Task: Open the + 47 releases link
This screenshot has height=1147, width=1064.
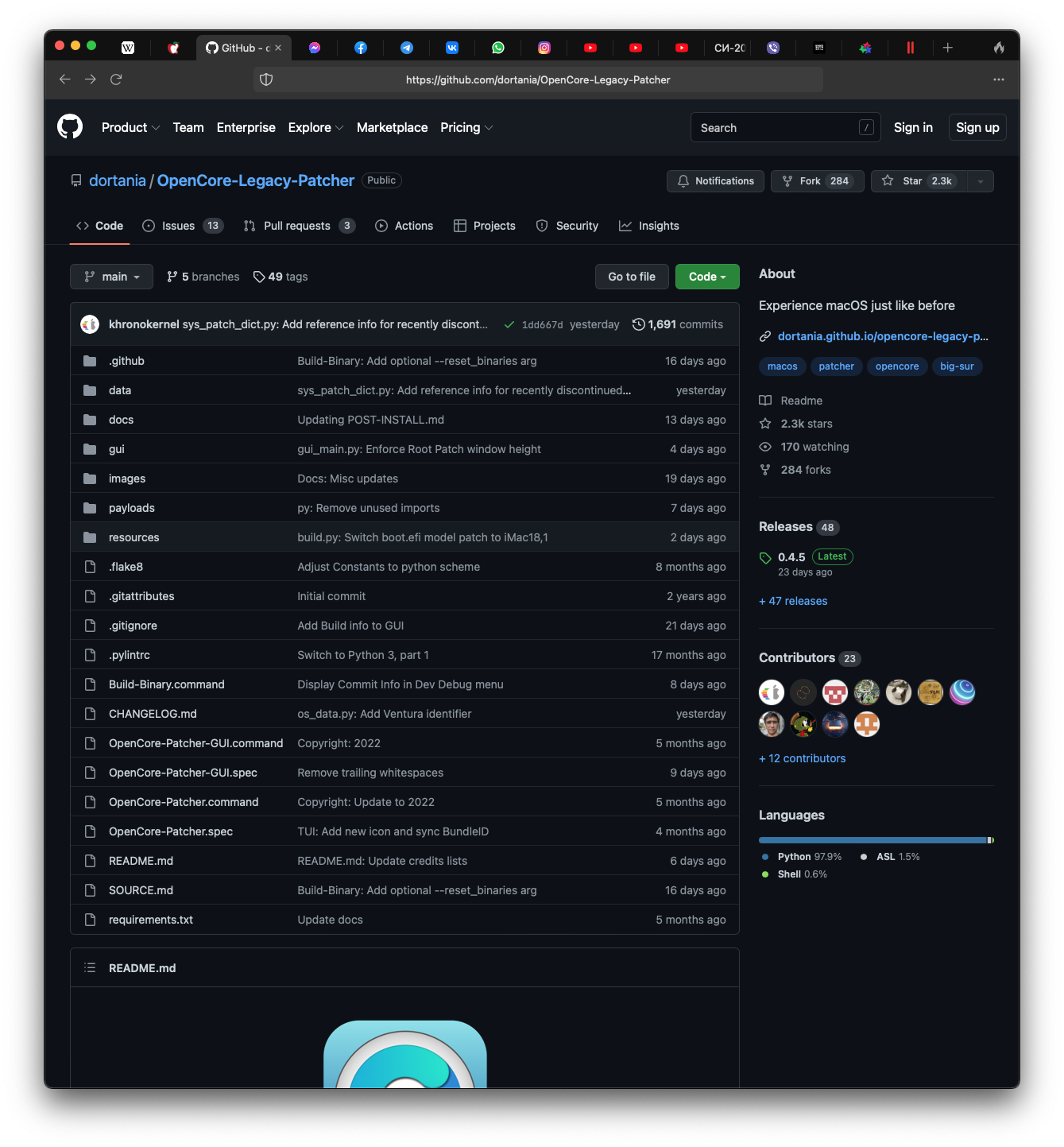Action: click(x=793, y=601)
